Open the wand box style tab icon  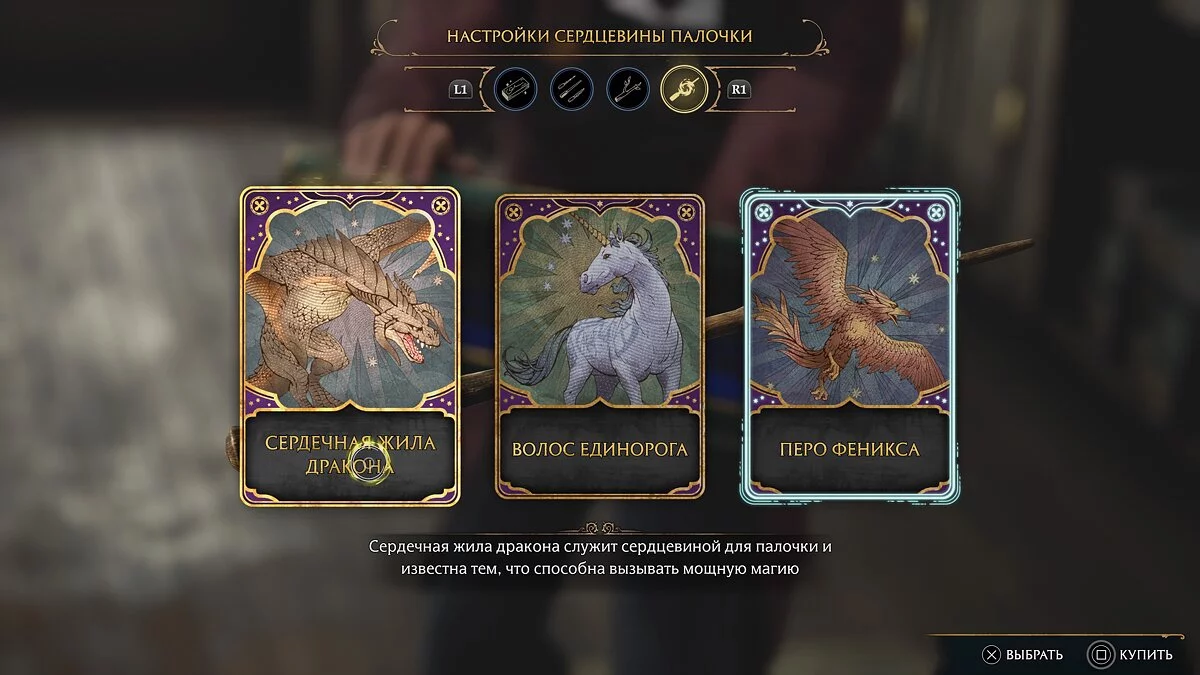[516, 89]
